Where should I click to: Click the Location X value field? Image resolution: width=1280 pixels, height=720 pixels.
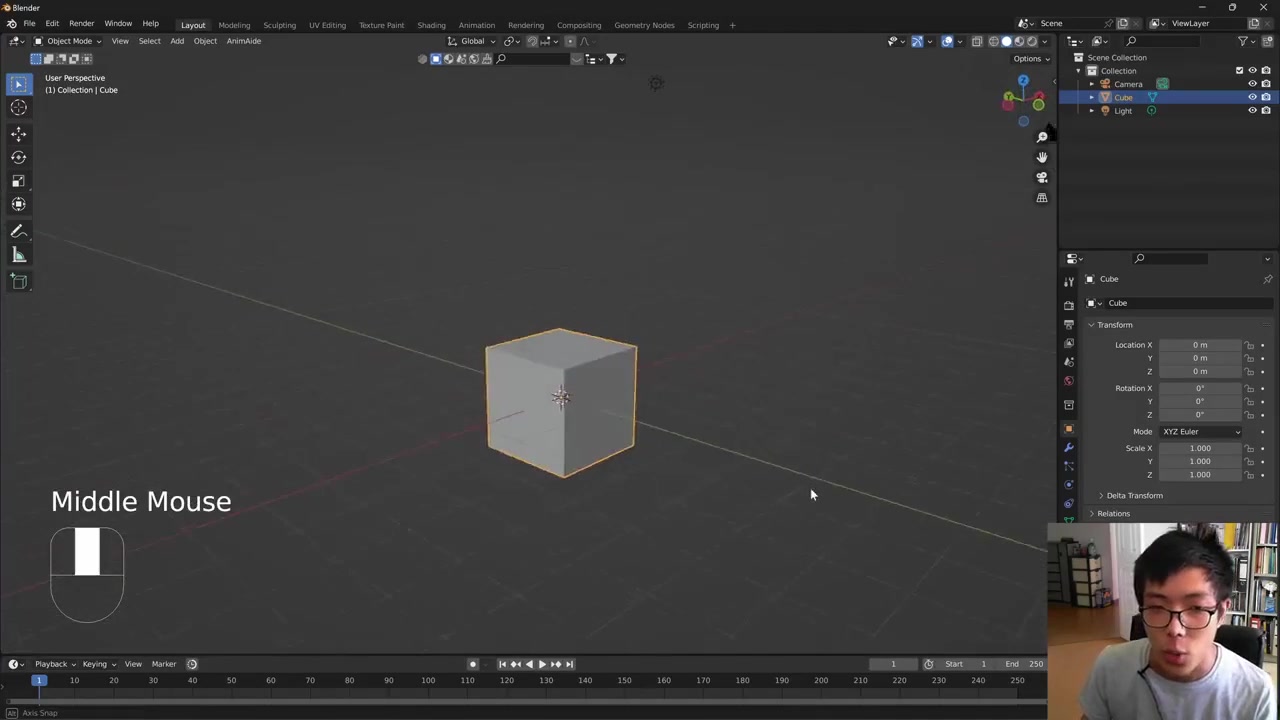pyautogui.click(x=1199, y=345)
